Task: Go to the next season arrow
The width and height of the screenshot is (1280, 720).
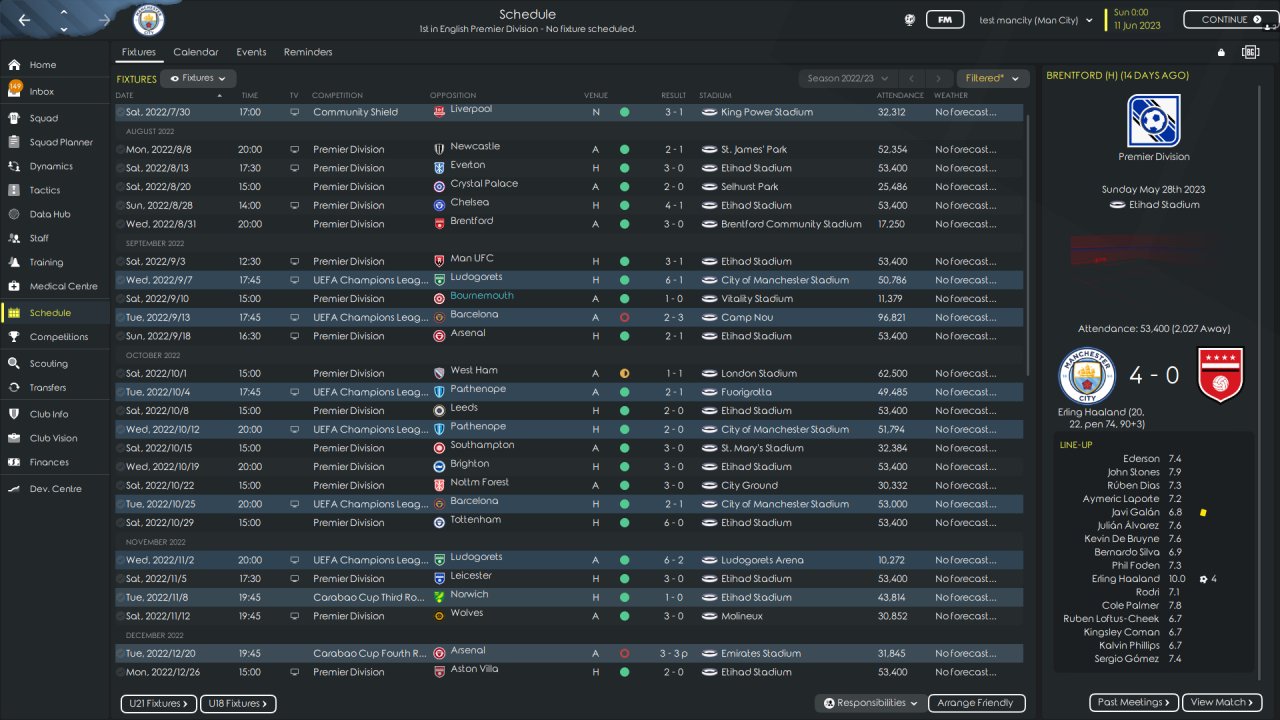Action: coord(938,78)
